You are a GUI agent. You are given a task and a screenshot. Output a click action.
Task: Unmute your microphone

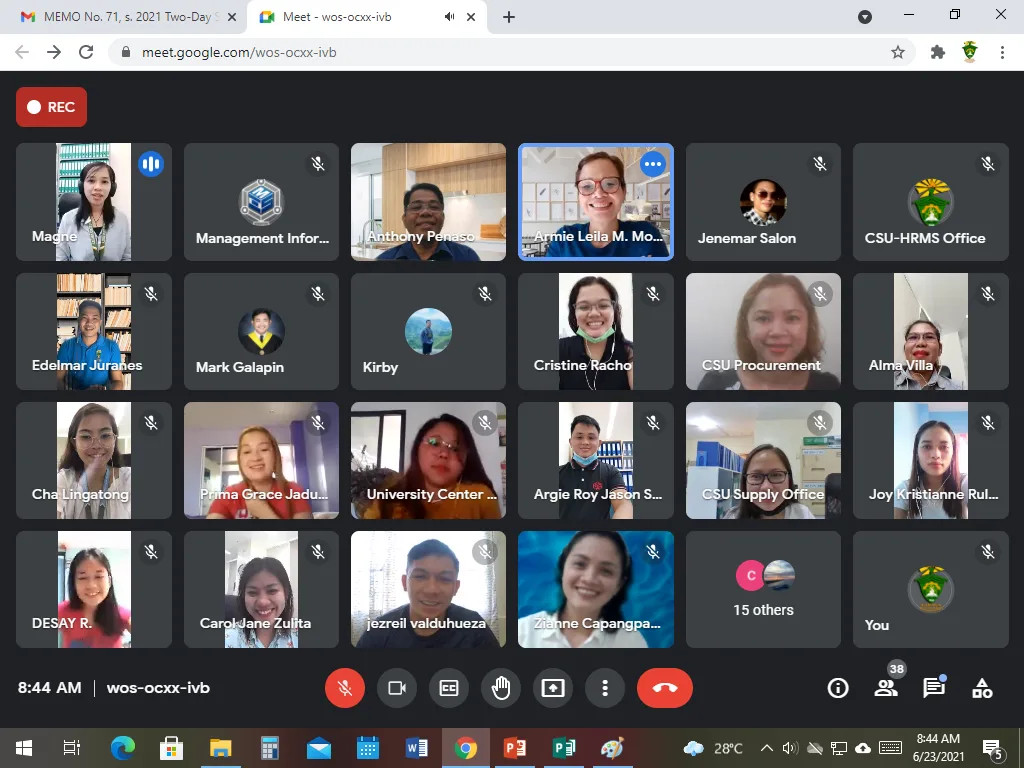coord(345,688)
